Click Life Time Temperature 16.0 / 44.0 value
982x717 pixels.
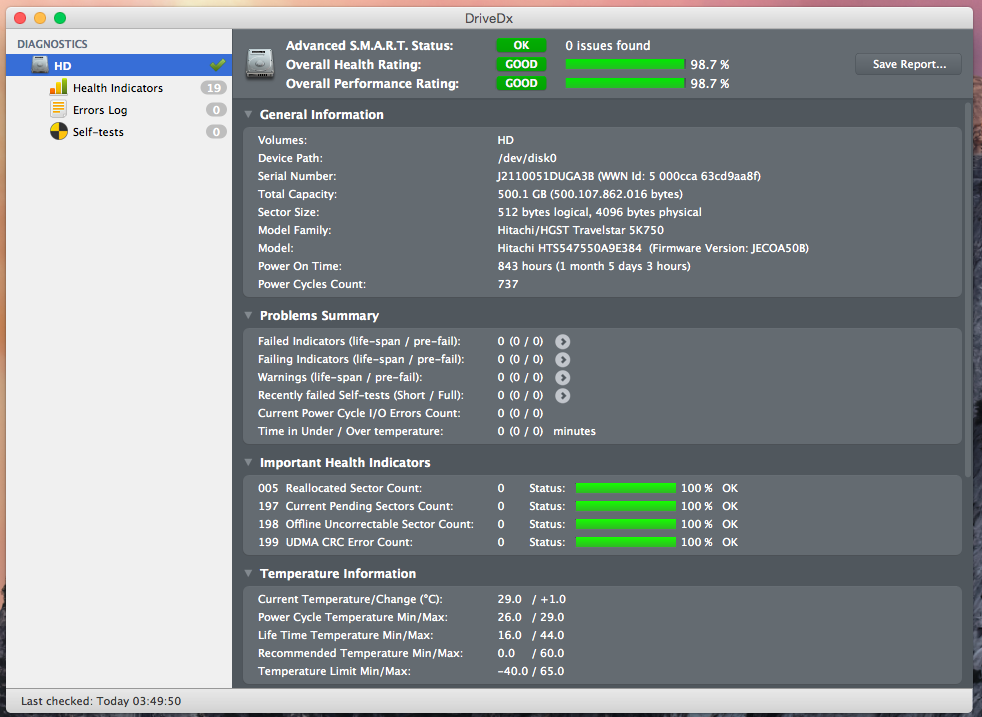pos(530,635)
